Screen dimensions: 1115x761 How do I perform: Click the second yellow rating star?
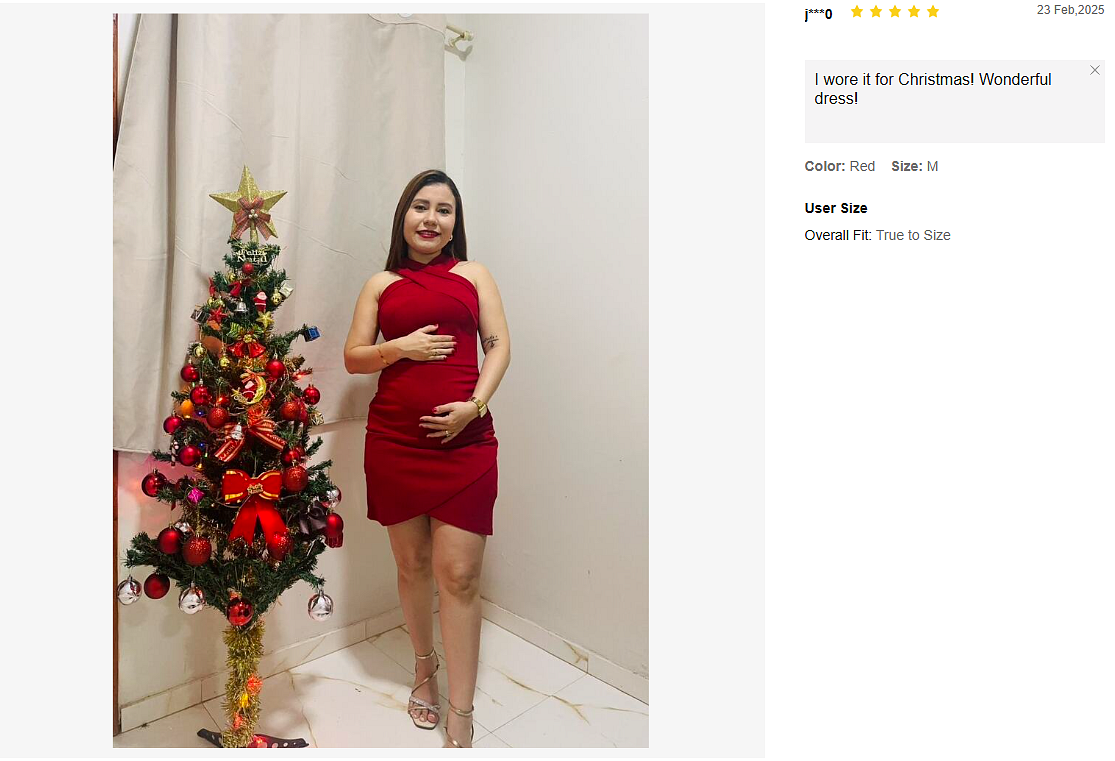[876, 11]
